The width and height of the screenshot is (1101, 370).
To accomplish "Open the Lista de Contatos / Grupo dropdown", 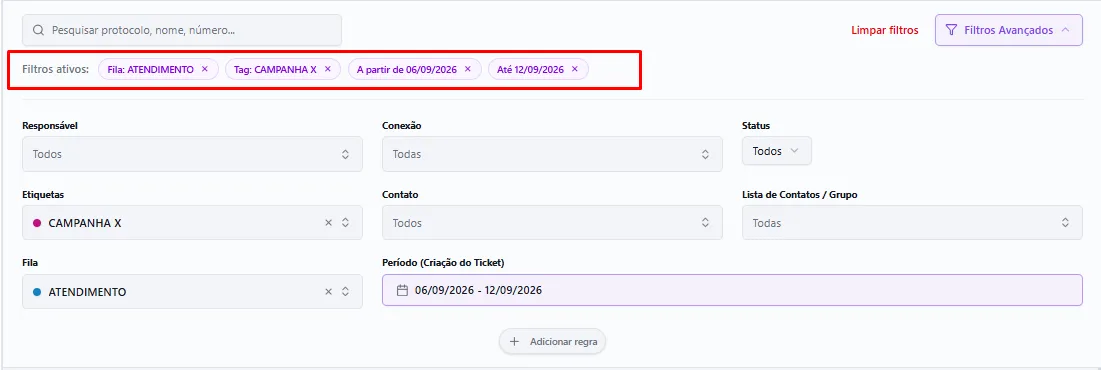I will (912, 223).
